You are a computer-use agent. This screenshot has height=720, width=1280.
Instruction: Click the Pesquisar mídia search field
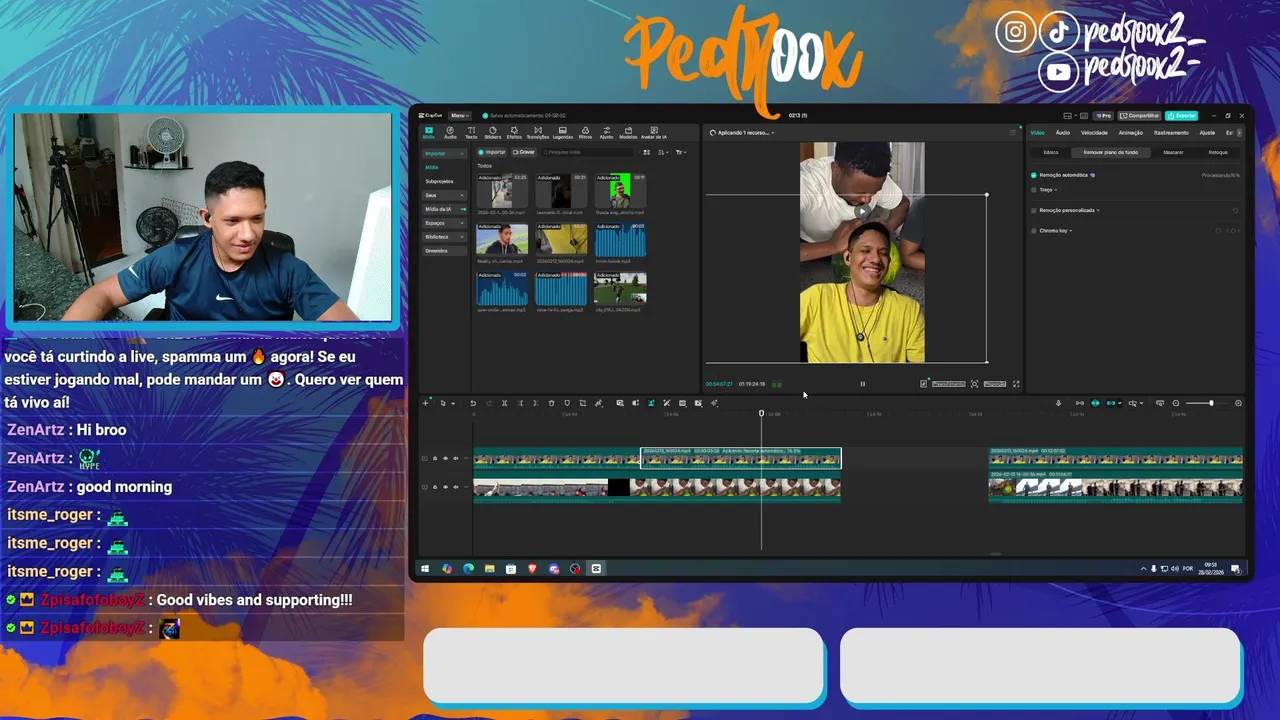pyautogui.click(x=587, y=152)
